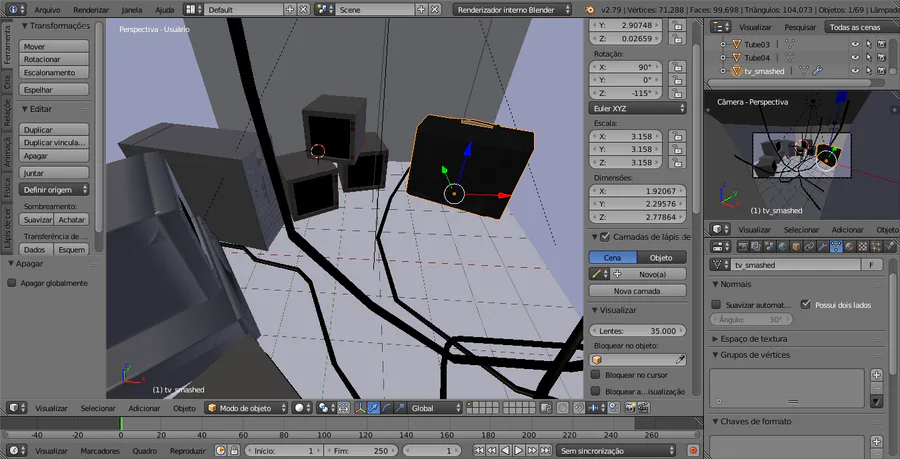Enable Suavizar automat... checkbox

pos(716,305)
